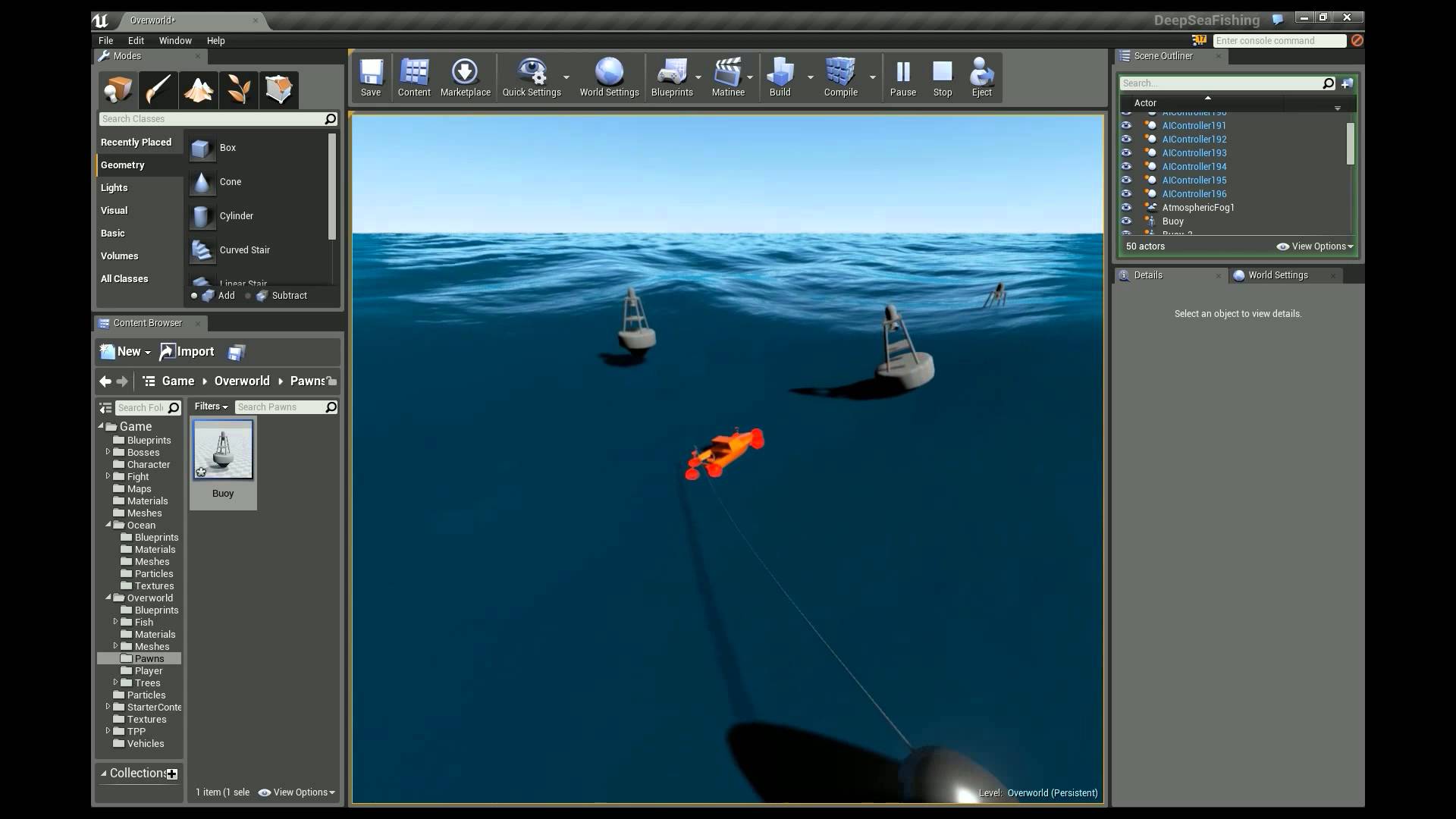Screen dimensions: 1456x819
Task: Click the path picker icon before Game
Action: pos(149,381)
